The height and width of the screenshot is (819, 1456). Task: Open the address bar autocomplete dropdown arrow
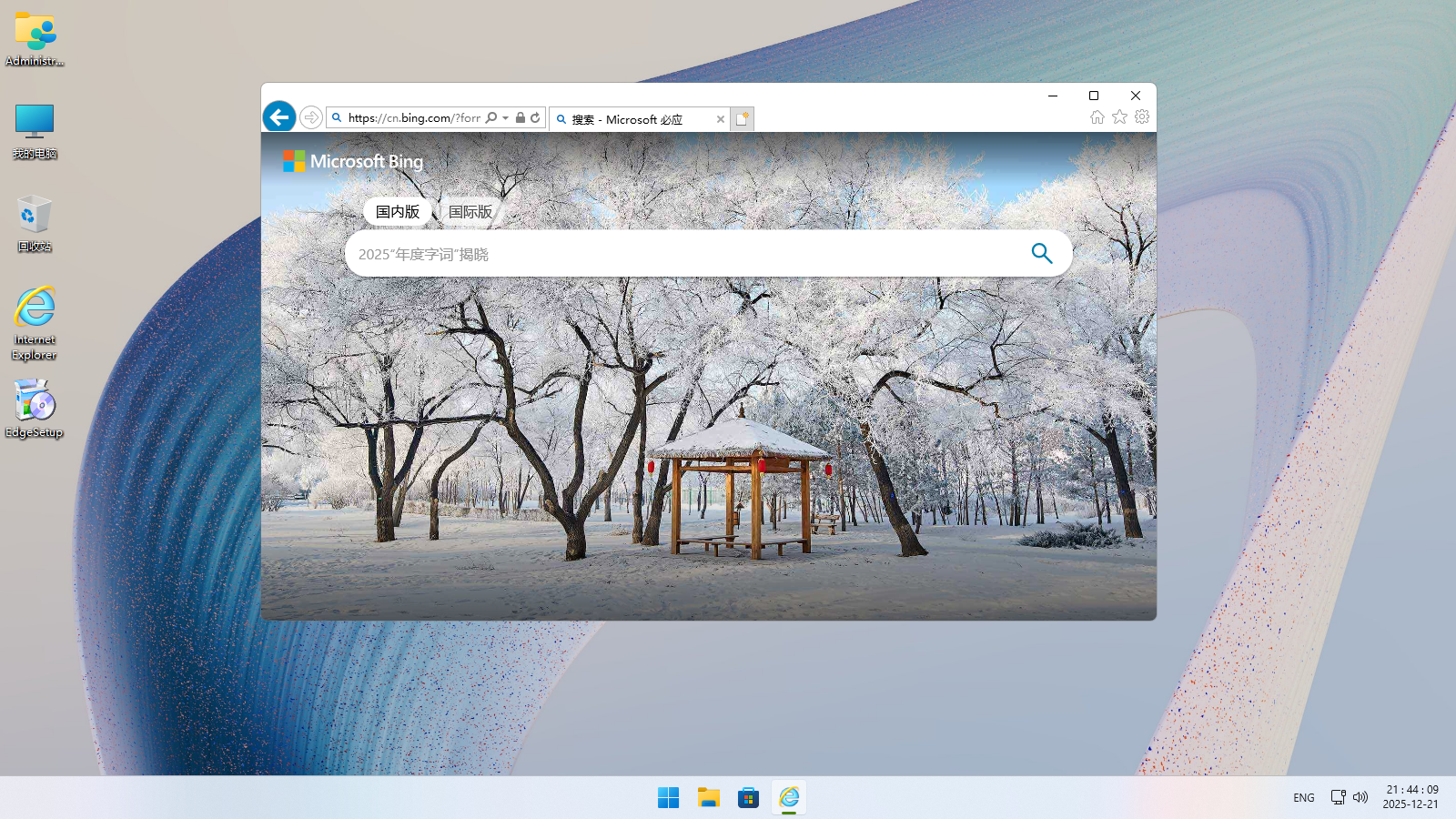[506, 117]
